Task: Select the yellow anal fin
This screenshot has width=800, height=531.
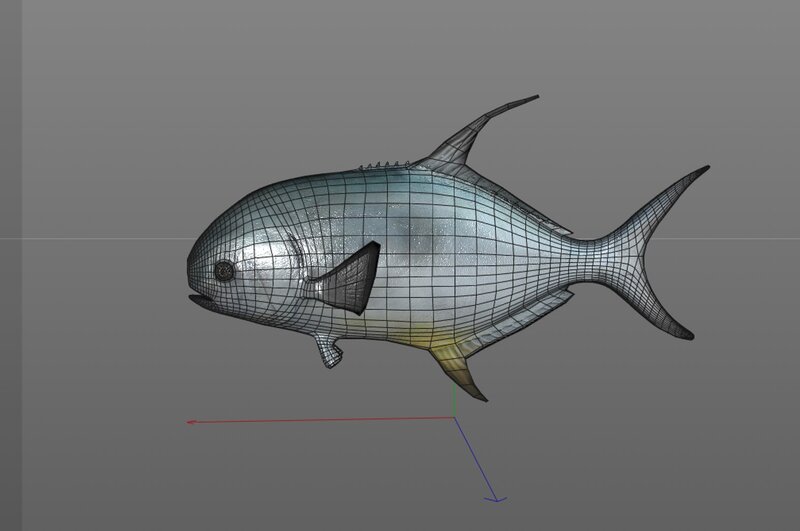Action: coord(457,368)
